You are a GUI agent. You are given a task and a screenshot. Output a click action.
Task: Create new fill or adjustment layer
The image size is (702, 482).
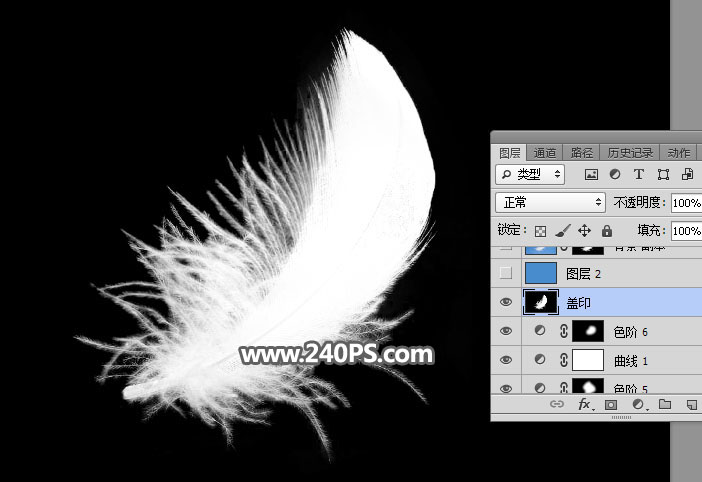[638, 405]
